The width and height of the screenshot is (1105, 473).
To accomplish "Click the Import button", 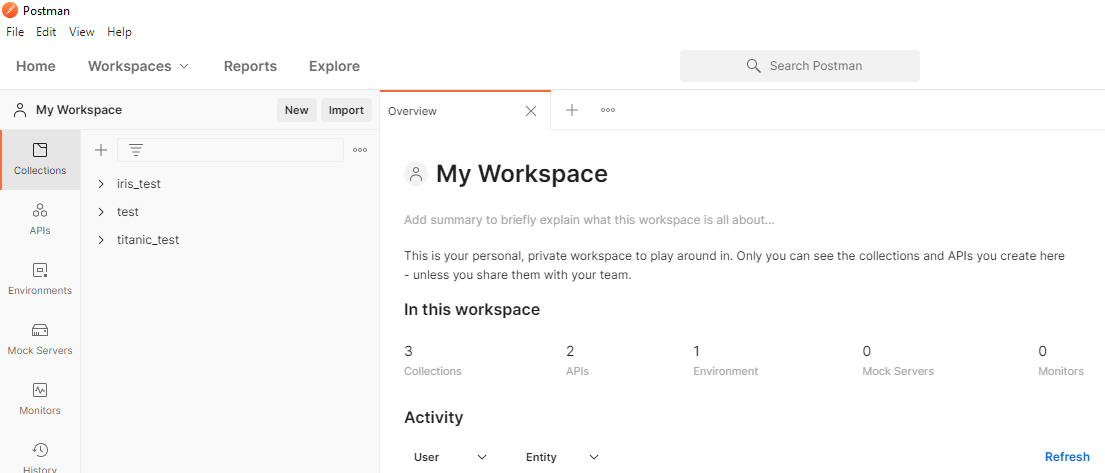I will pyautogui.click(x=346, y=110).
